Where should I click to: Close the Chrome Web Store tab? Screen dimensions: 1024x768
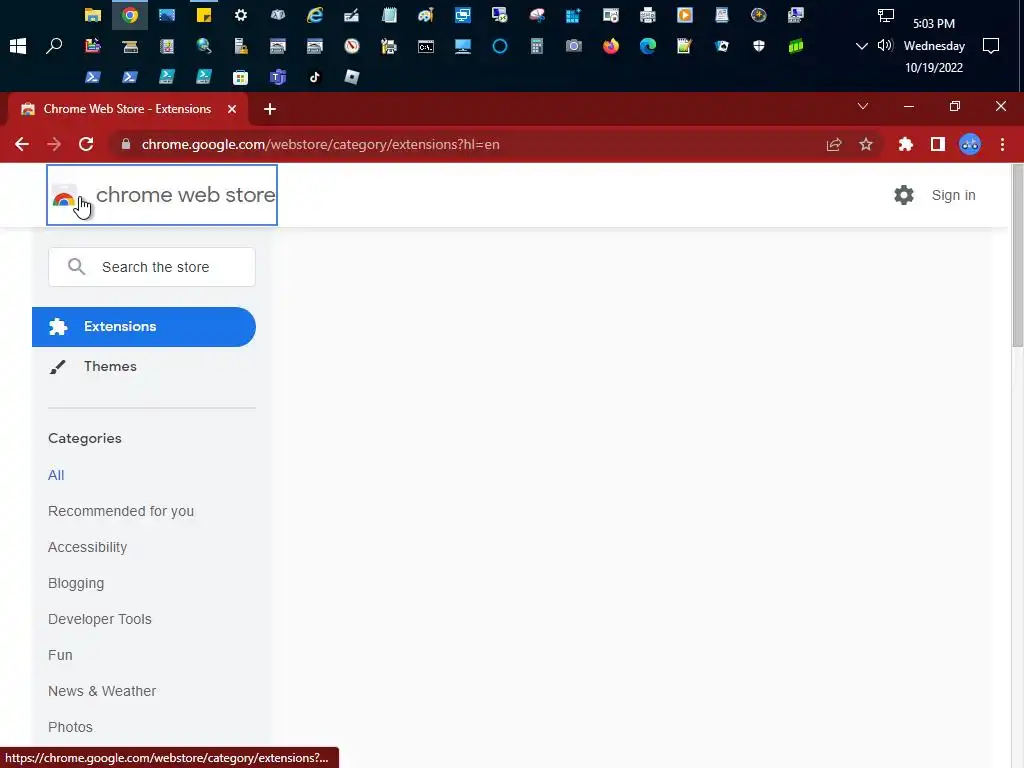coord(232,109)
